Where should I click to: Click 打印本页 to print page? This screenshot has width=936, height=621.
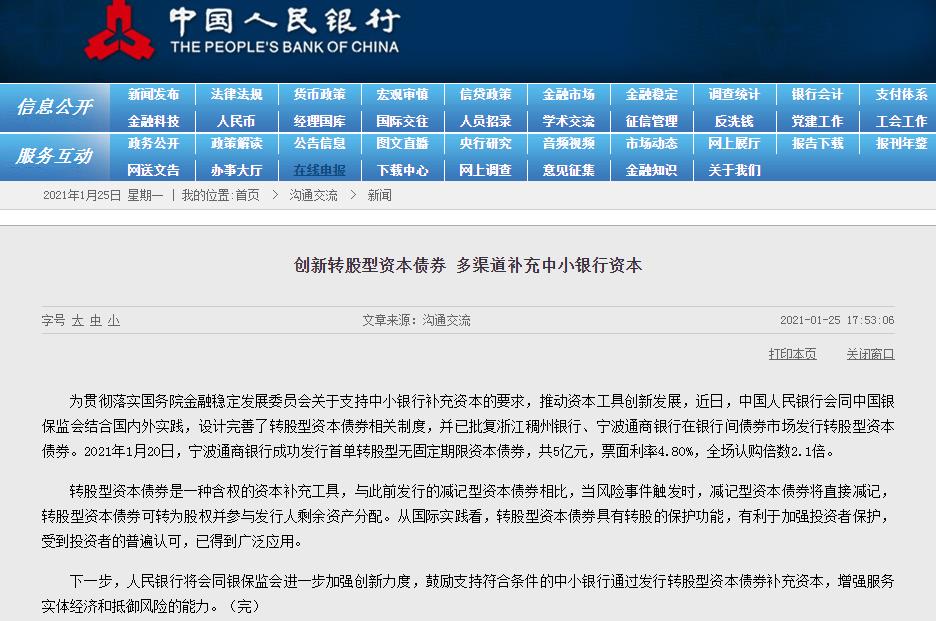pos(792,354)
